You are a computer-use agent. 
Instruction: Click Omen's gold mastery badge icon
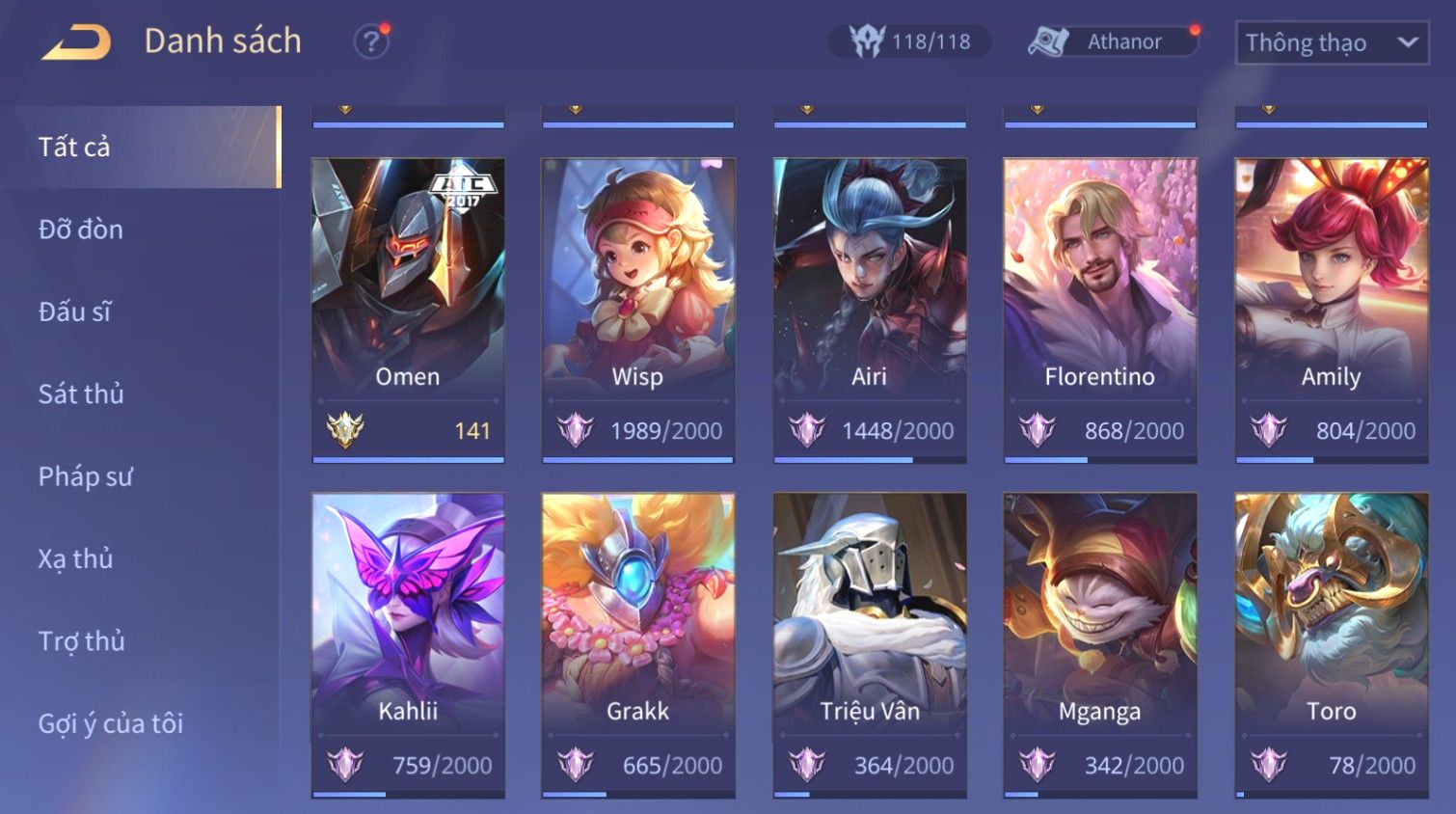coord(344,430)
